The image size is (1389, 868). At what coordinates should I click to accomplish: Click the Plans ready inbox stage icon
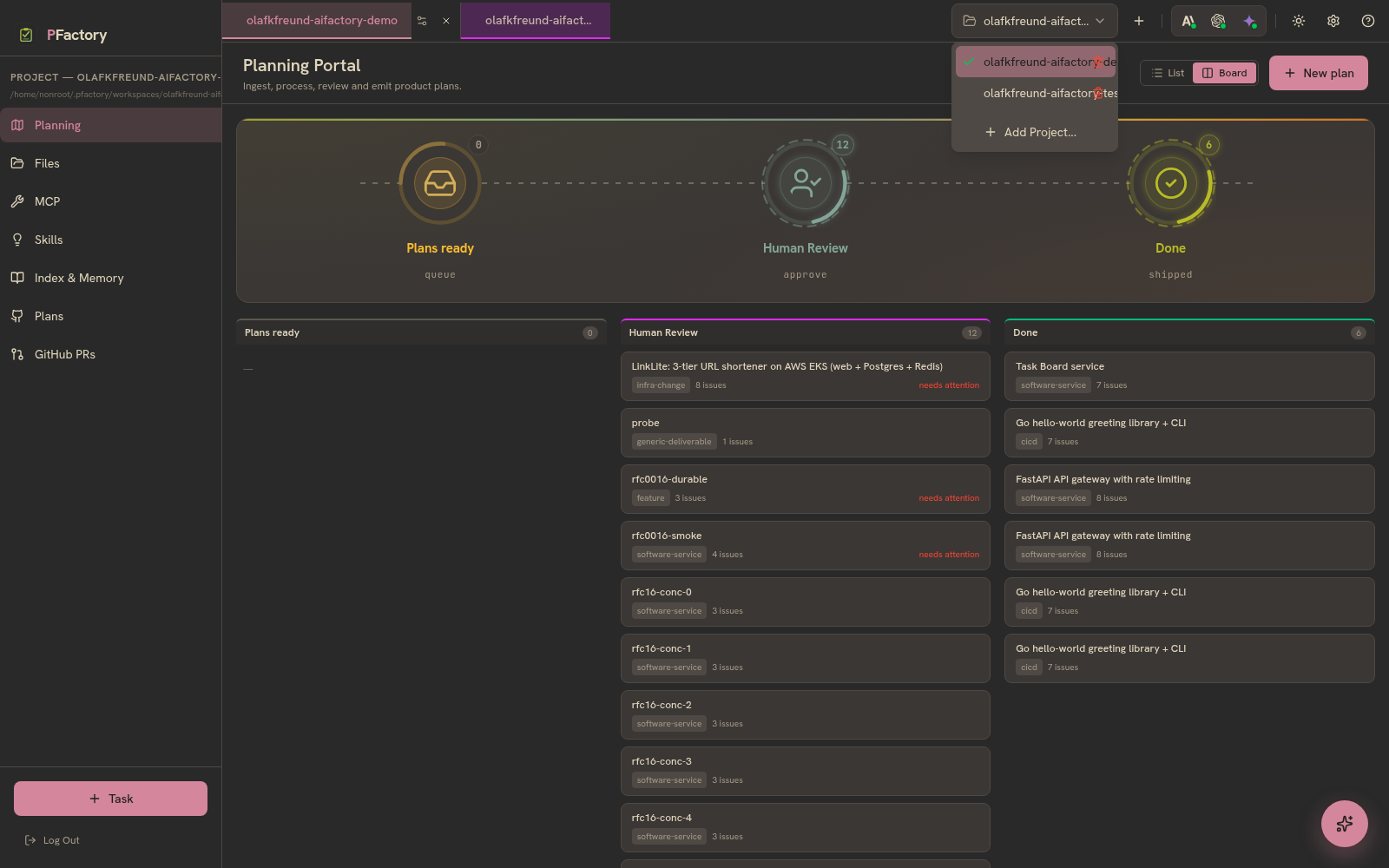tap(440, 183)
